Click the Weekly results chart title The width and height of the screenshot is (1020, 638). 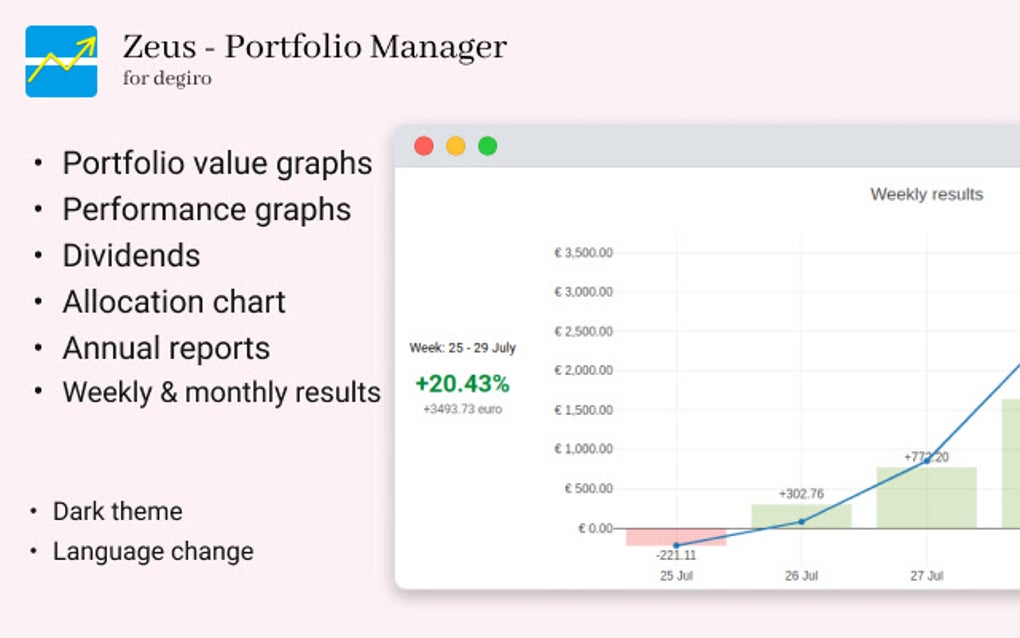click(926, 194)
